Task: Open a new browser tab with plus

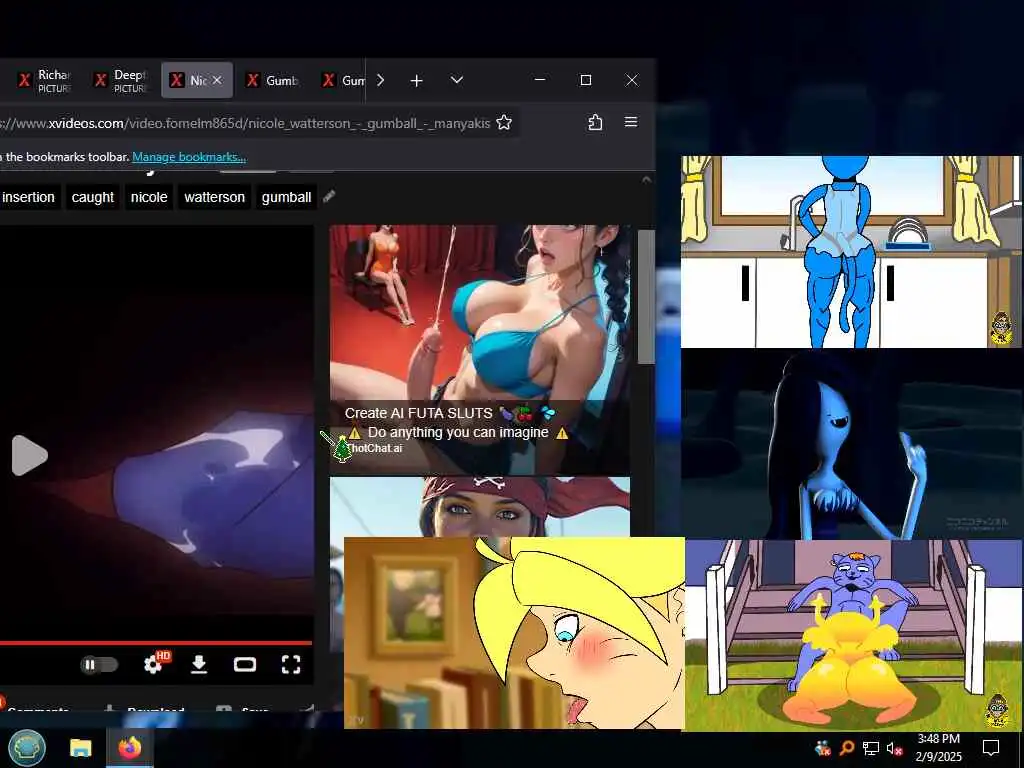Action: (417, 80)
